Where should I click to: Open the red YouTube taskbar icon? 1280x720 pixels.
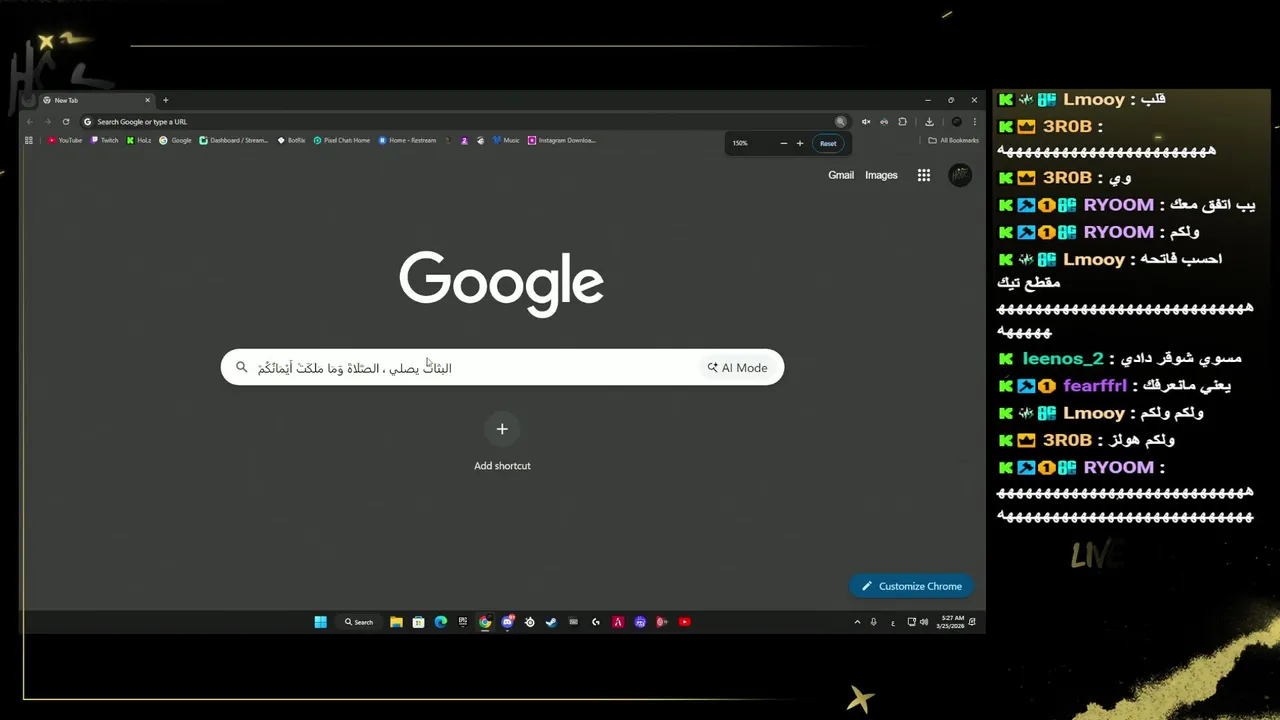pyautogui.click(x=684, y=622)
